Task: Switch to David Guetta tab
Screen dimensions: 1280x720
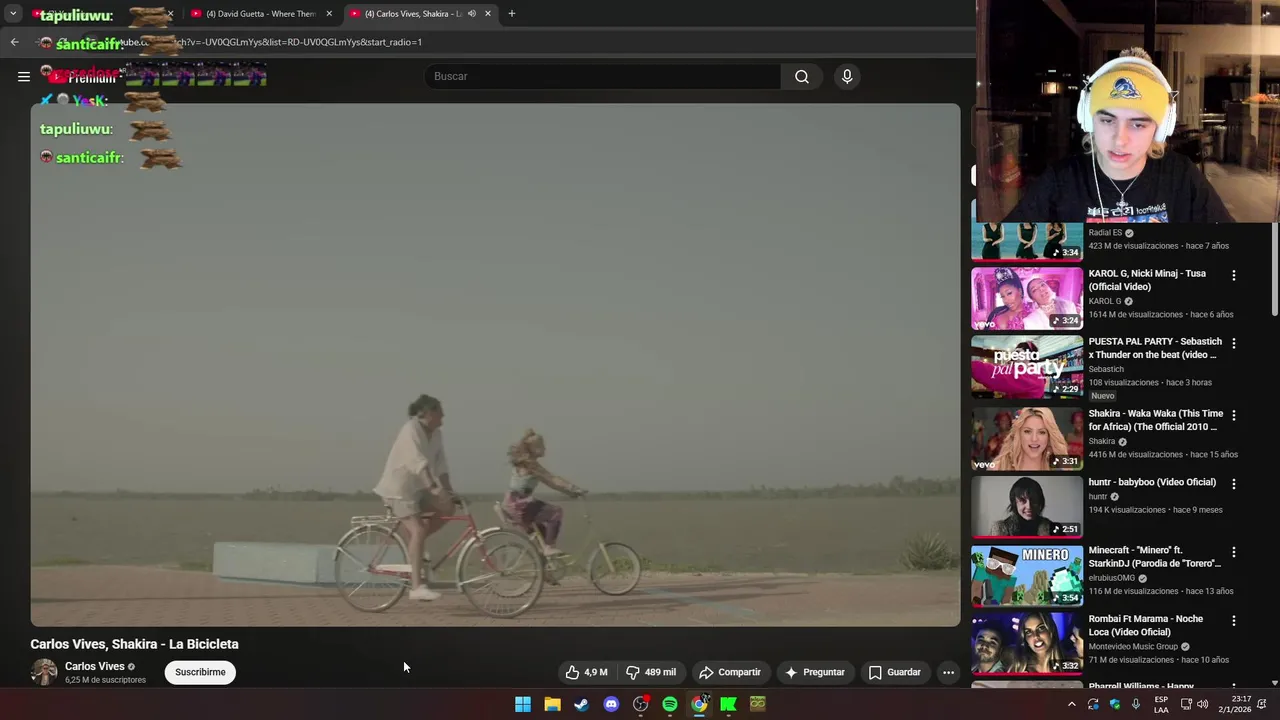Action: click(260, 14)
